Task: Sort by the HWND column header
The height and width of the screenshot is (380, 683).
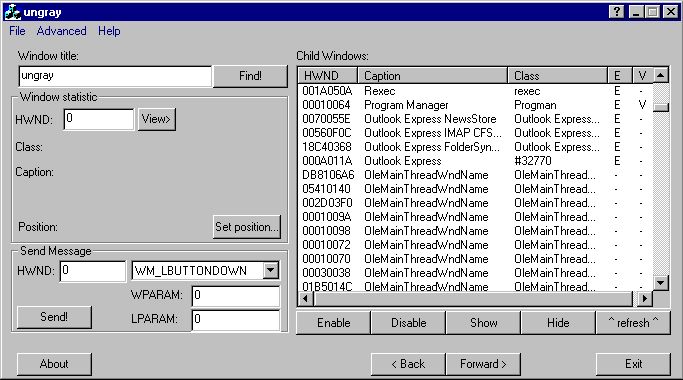Action: coord(328,76)
